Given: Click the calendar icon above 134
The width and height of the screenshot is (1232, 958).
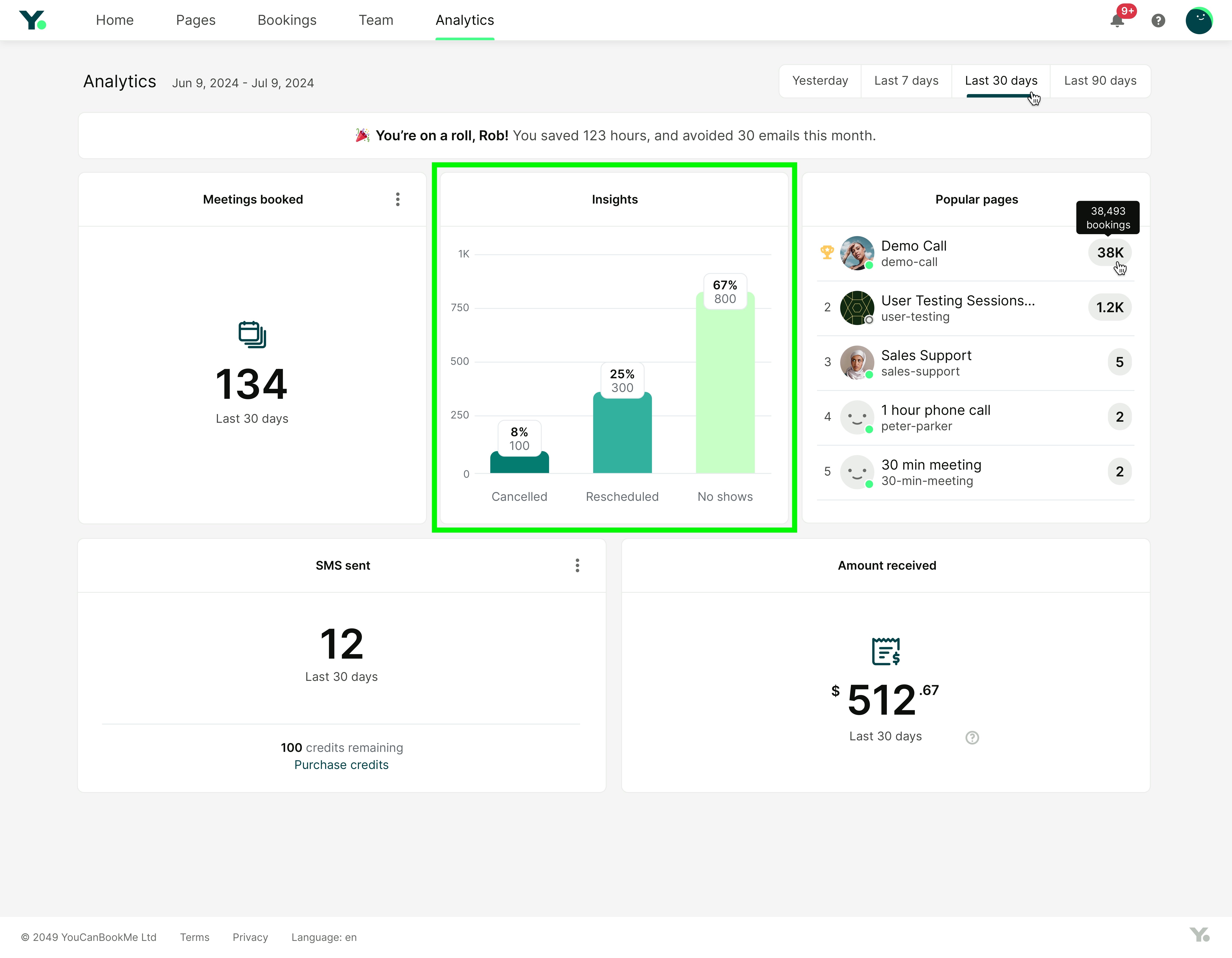Looking at the screenshot, I should [x=252, y=334].
